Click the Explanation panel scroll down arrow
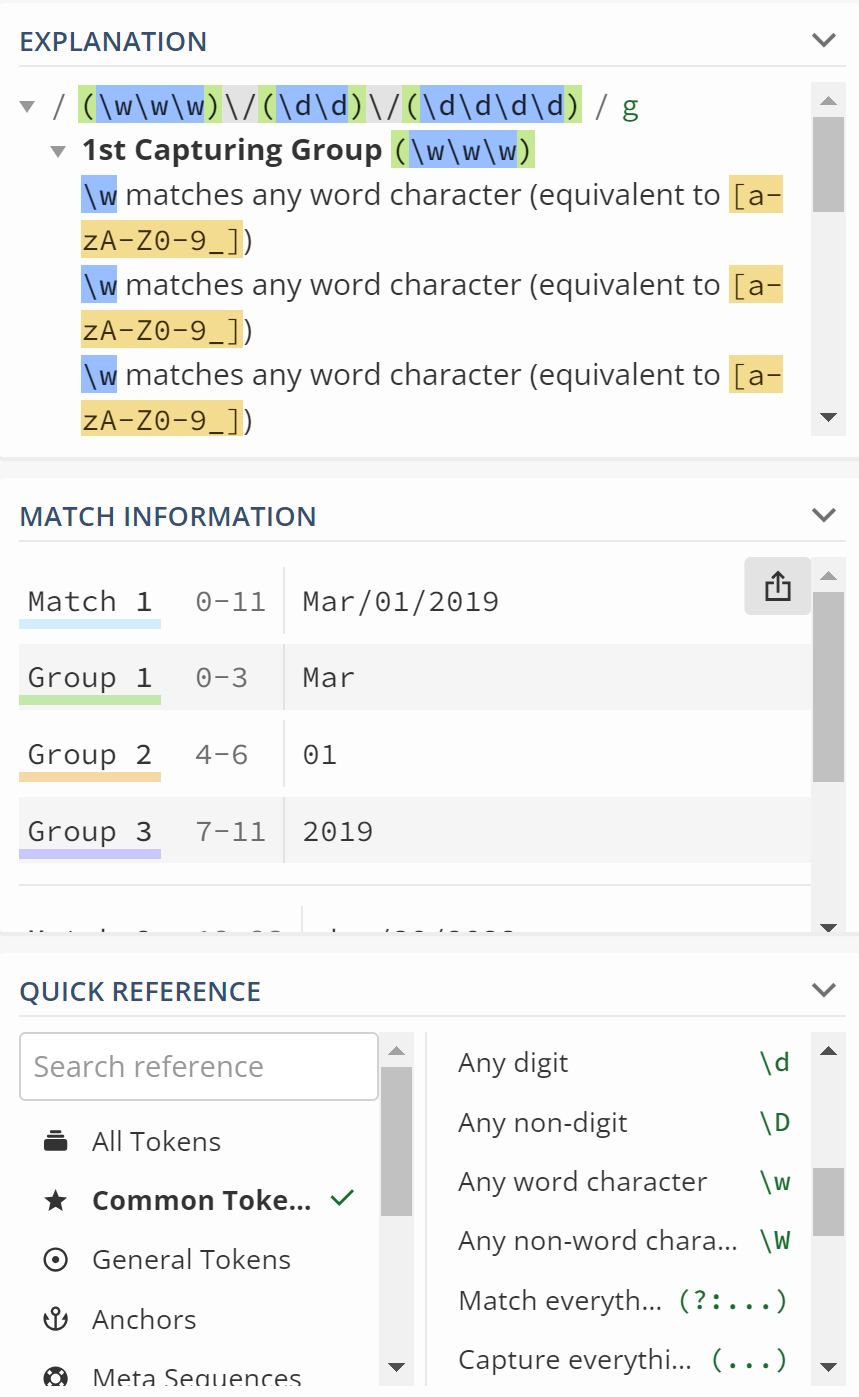 828,417
